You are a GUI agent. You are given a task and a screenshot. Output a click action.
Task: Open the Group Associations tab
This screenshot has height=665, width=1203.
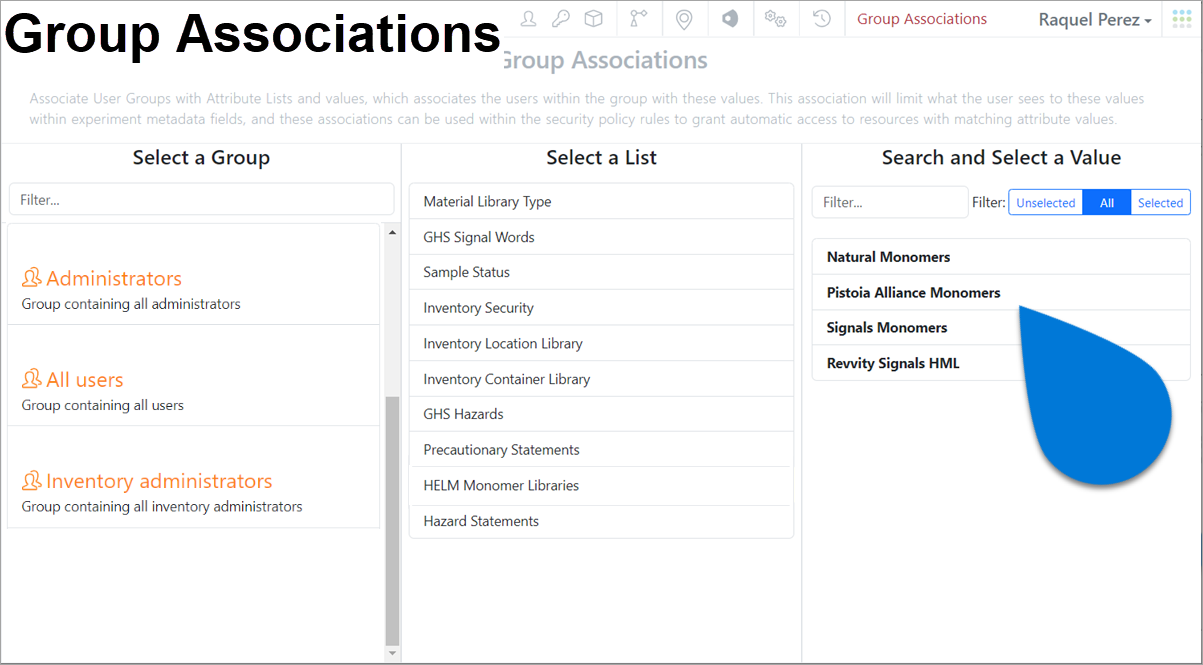[x=922, y=19]
